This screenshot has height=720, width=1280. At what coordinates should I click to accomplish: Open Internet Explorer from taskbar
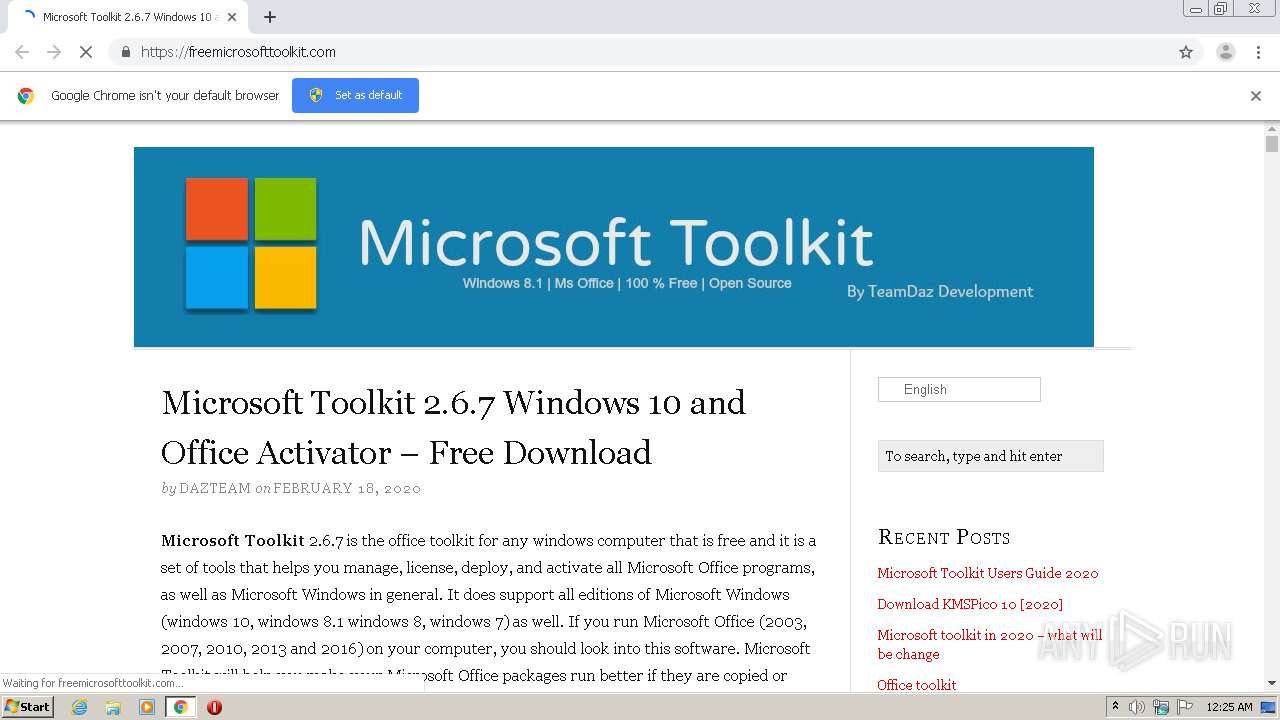(79, 707)
